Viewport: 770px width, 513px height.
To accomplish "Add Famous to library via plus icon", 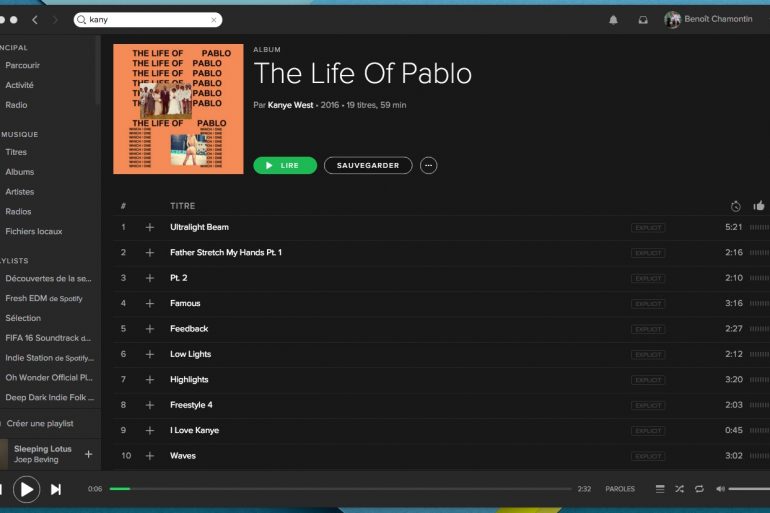I will pos(150,303).
